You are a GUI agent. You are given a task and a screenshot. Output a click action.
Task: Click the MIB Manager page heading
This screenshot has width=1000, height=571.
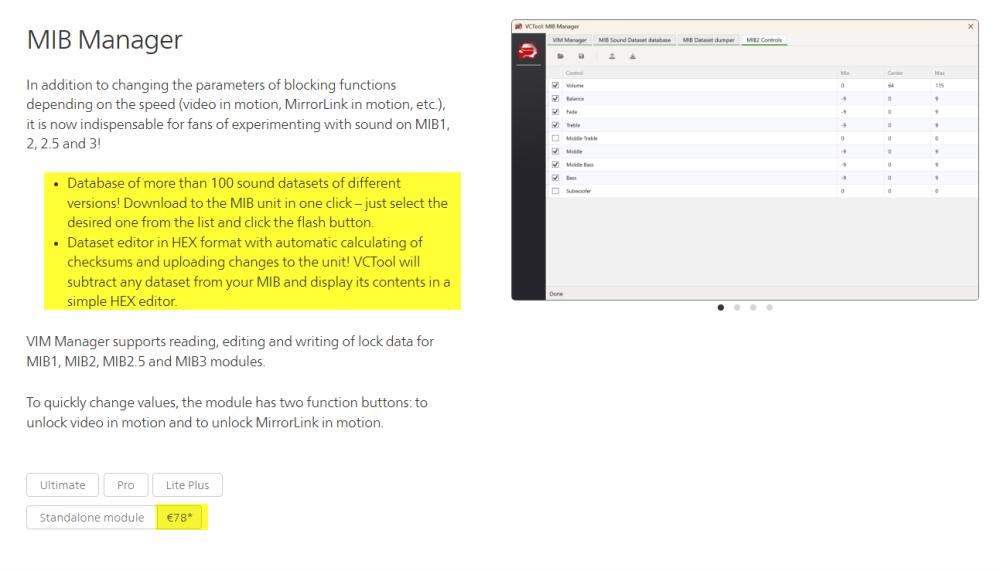coord(105,40)
